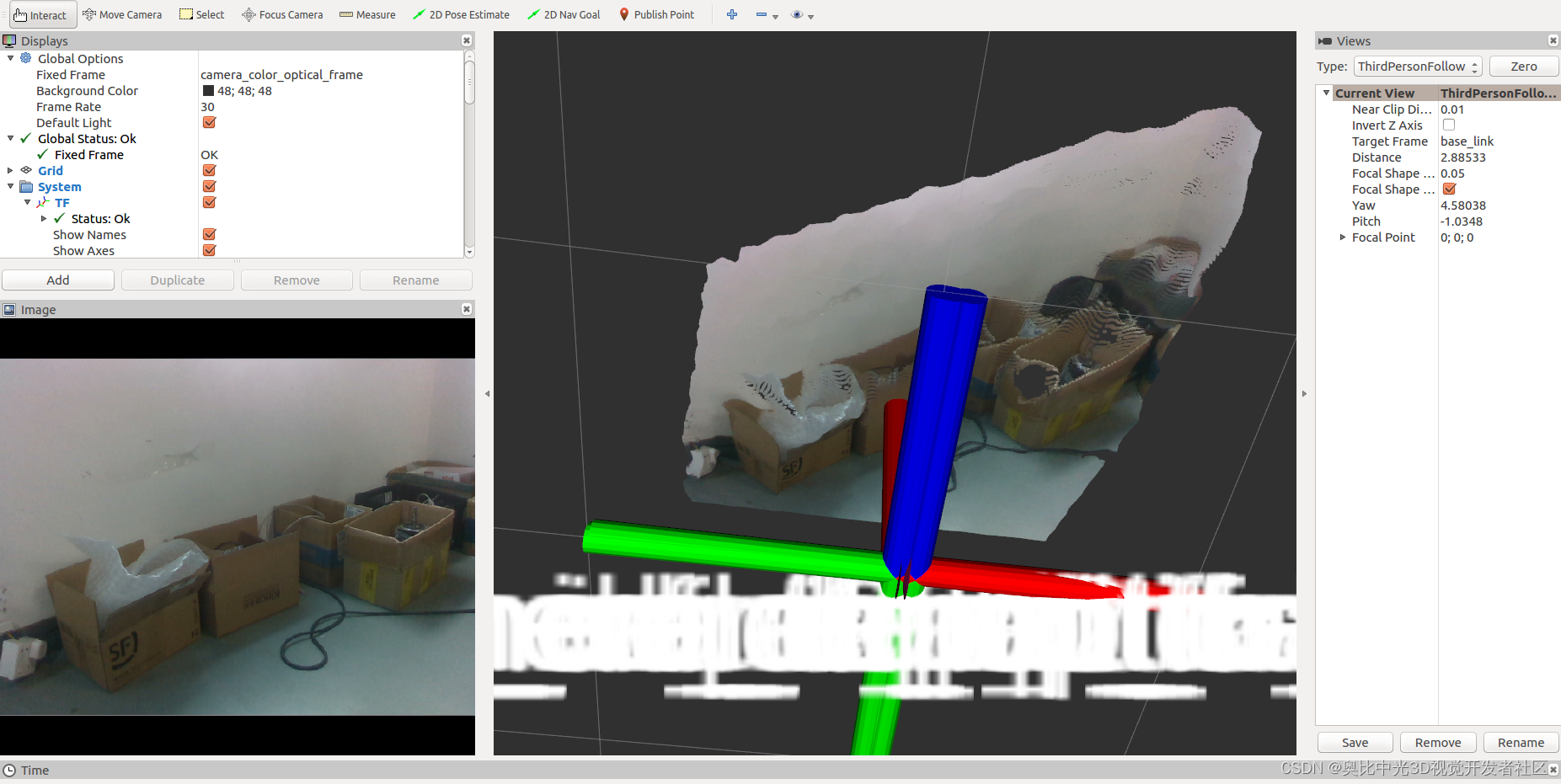Image resolution: width=1561 pixels, height=784 pixels.
Task: Click the TF display icon
Action: (43, 202)
